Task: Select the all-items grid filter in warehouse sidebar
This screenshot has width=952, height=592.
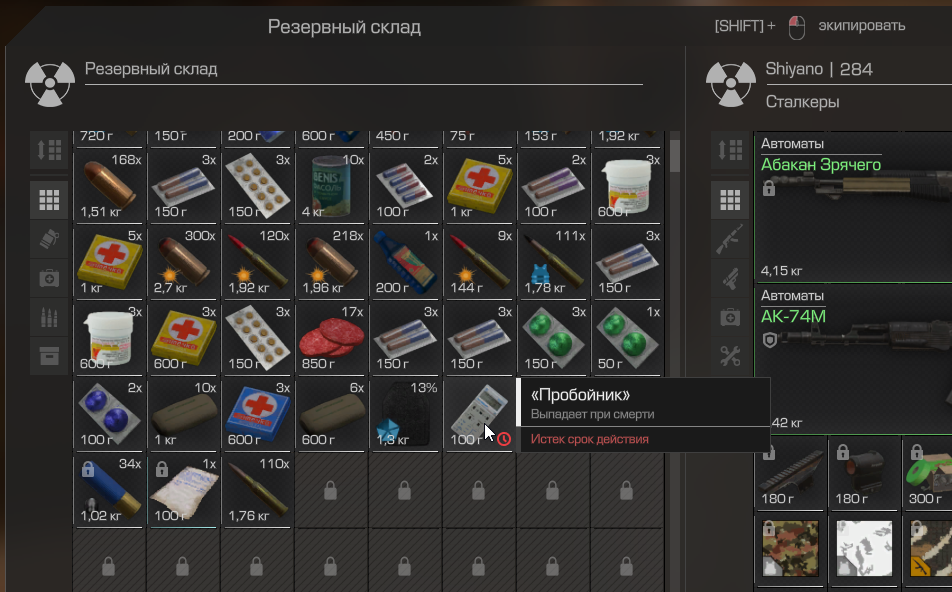Action: click(x=49, y=200)
